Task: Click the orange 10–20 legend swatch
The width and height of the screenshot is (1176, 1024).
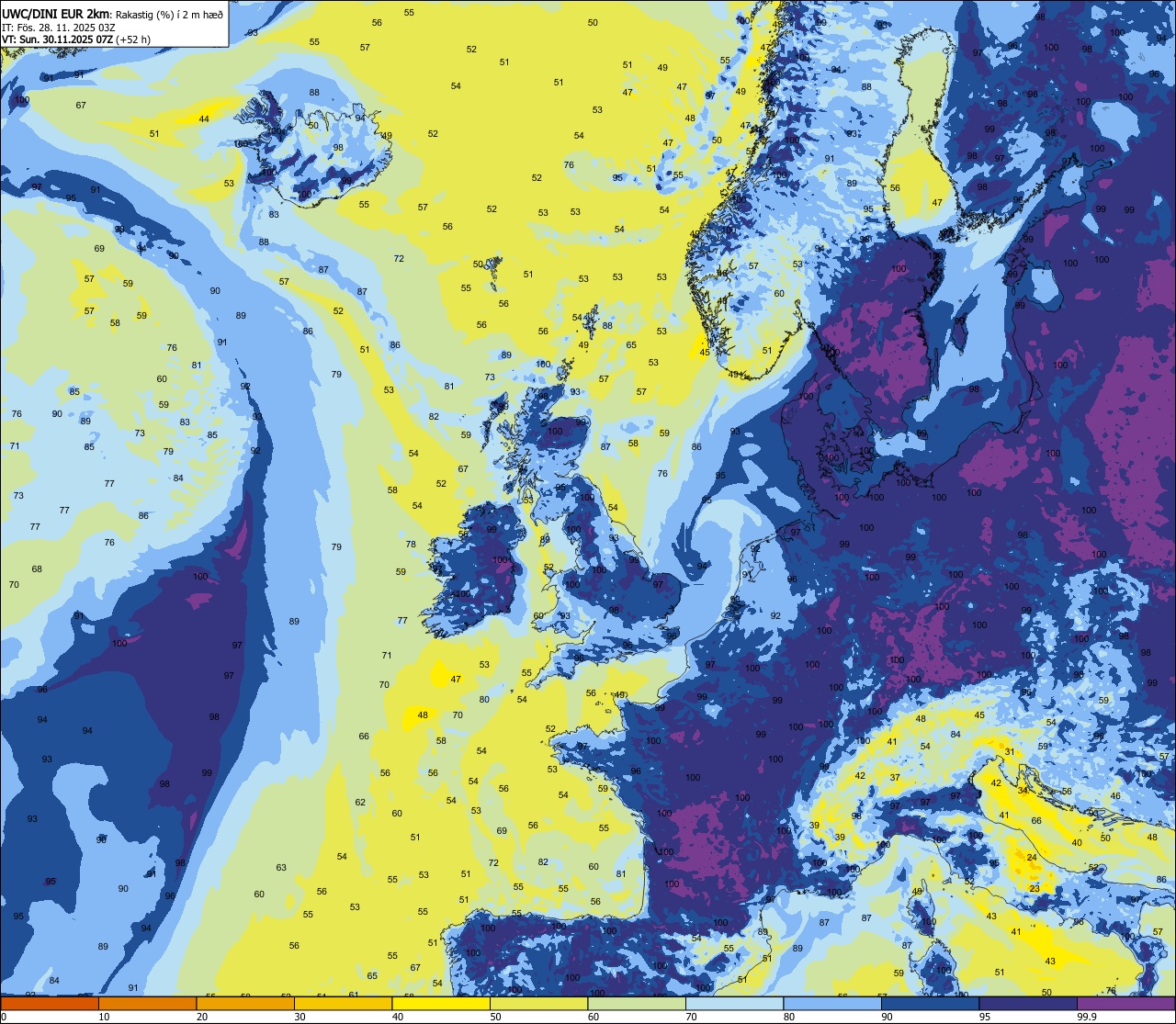Action: pos(147,1004)
